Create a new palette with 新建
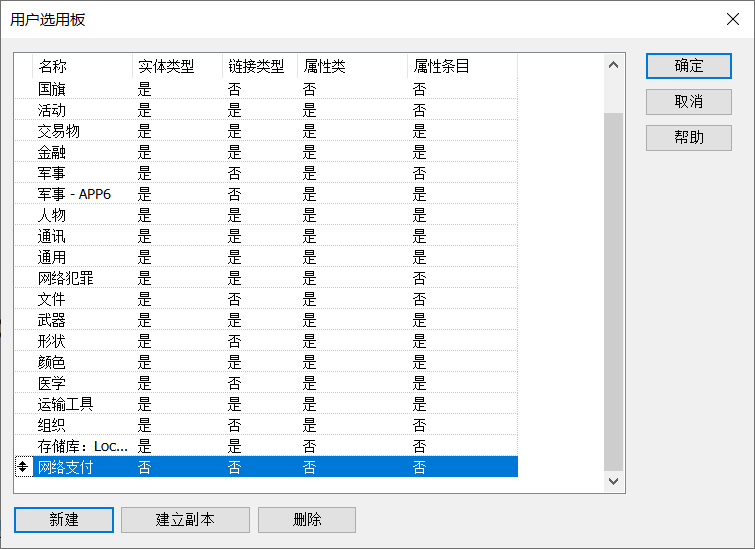Screen dimensions: 755x549 [x=64, y=520]
